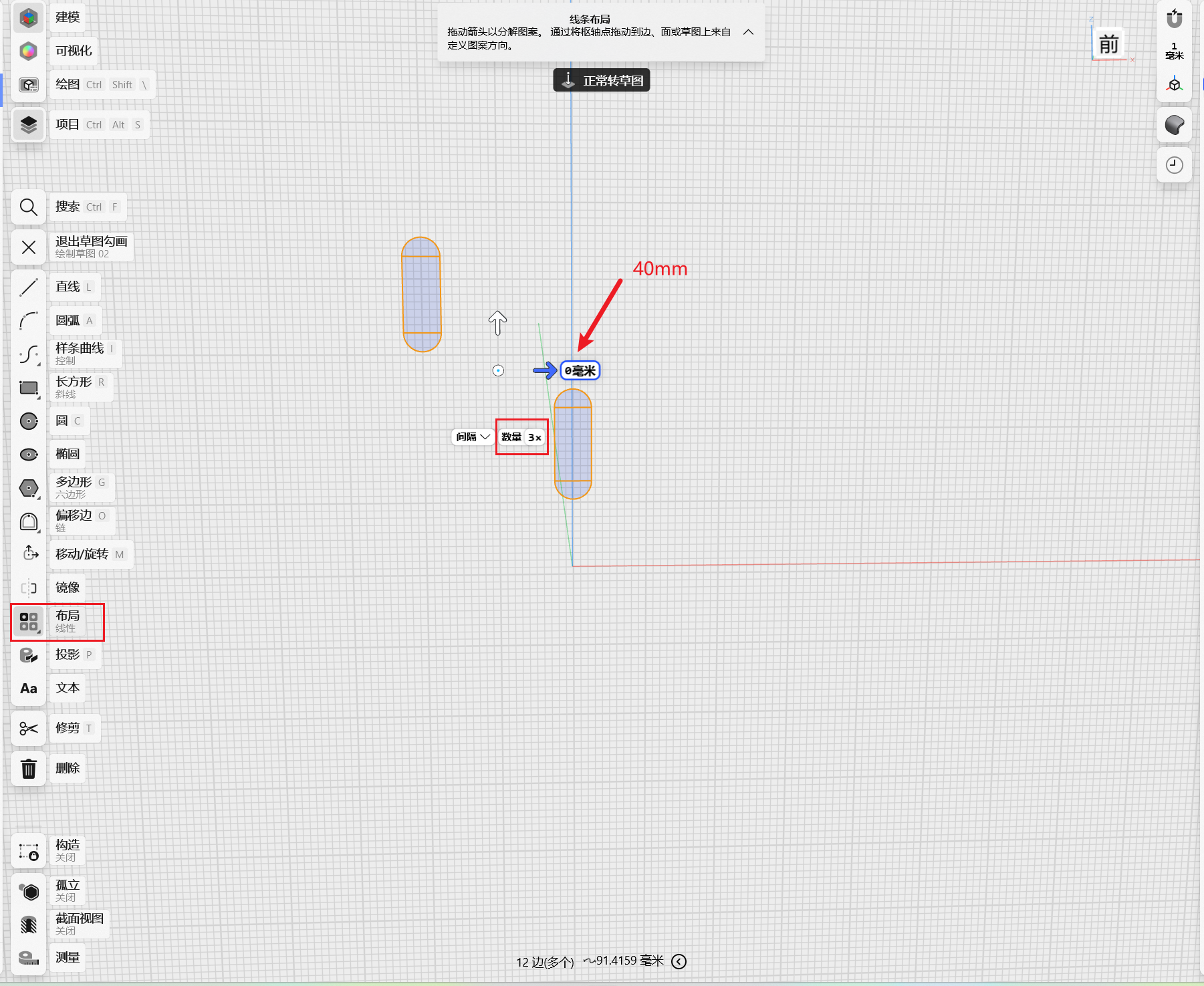Activate the Mirror (镜像) tool

pyautogui.click(x=28, y=588)
